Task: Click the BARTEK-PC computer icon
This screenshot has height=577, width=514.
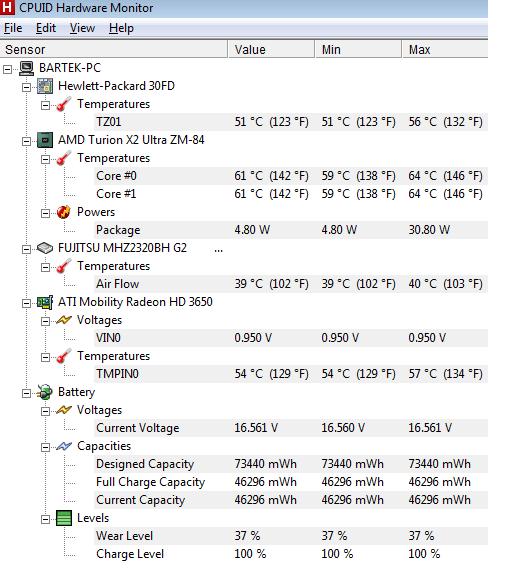Action: (x=26, y=68)
